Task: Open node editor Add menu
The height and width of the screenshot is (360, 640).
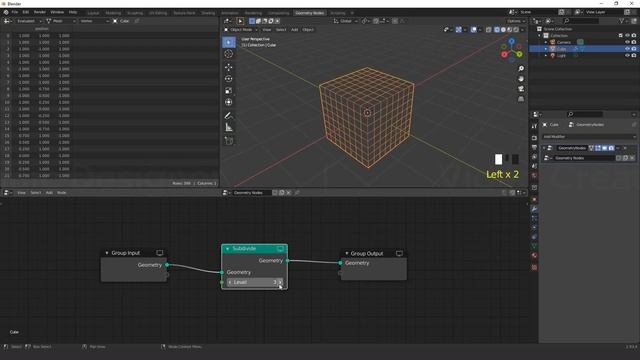Action: pyautogui.click(x=49, y=193)
